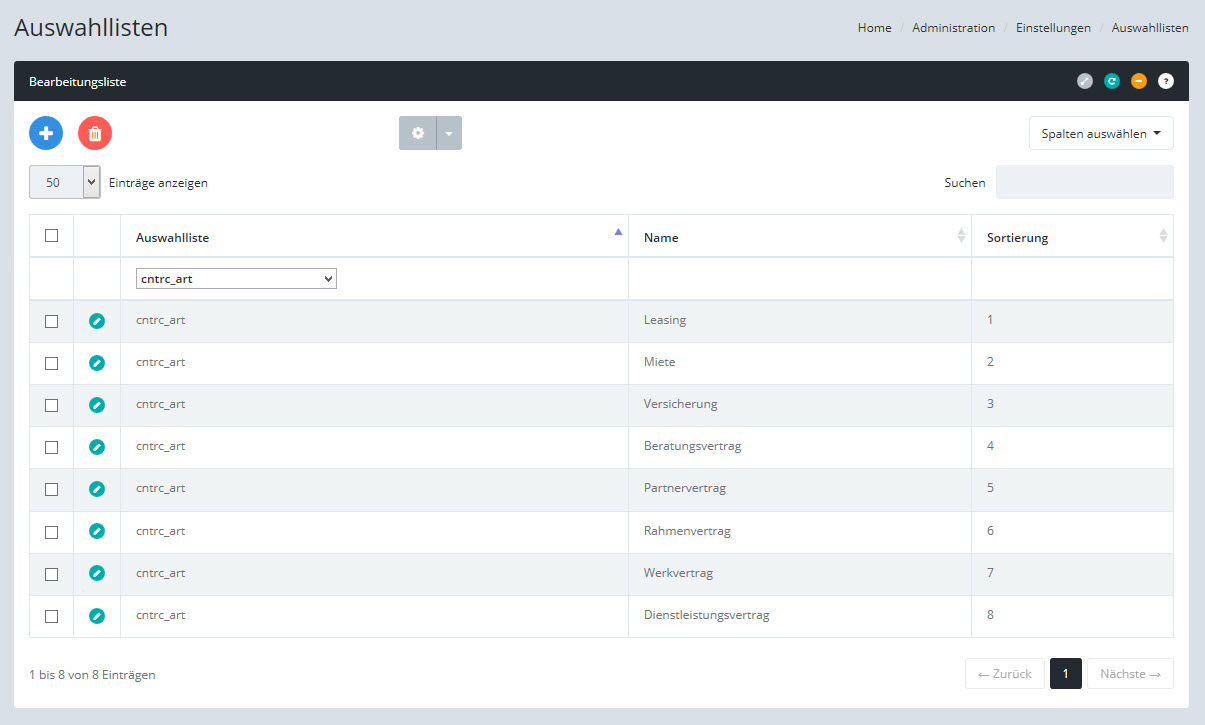Edit the Leasing row with pencil icon

[97, 321]
